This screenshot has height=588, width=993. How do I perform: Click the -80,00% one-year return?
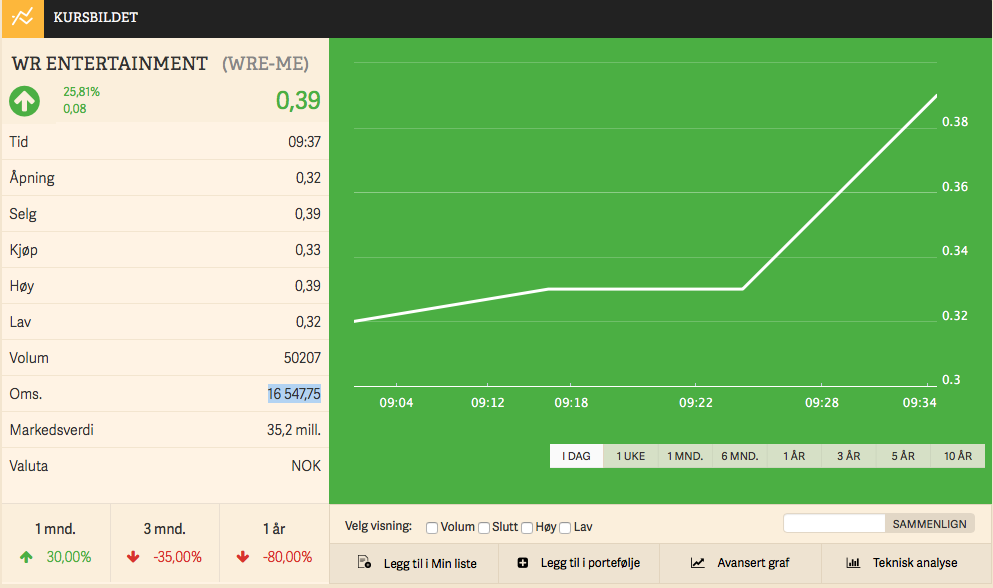(x=288, y=557)
